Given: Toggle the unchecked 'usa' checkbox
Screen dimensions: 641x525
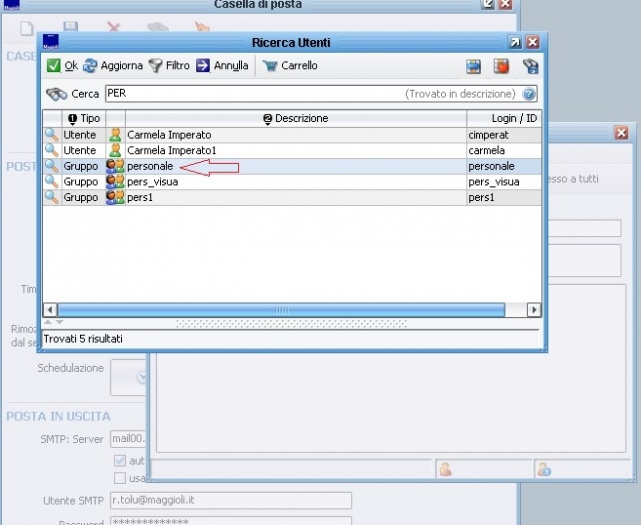Looking at the screenshot, I should (120, 478).
